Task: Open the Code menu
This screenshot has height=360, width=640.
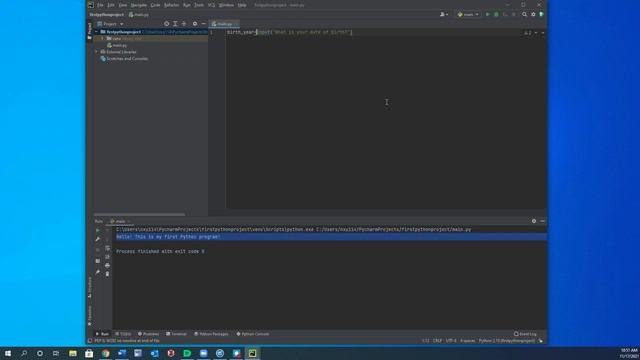Action: pyautogui.click(x=156, y=5)
